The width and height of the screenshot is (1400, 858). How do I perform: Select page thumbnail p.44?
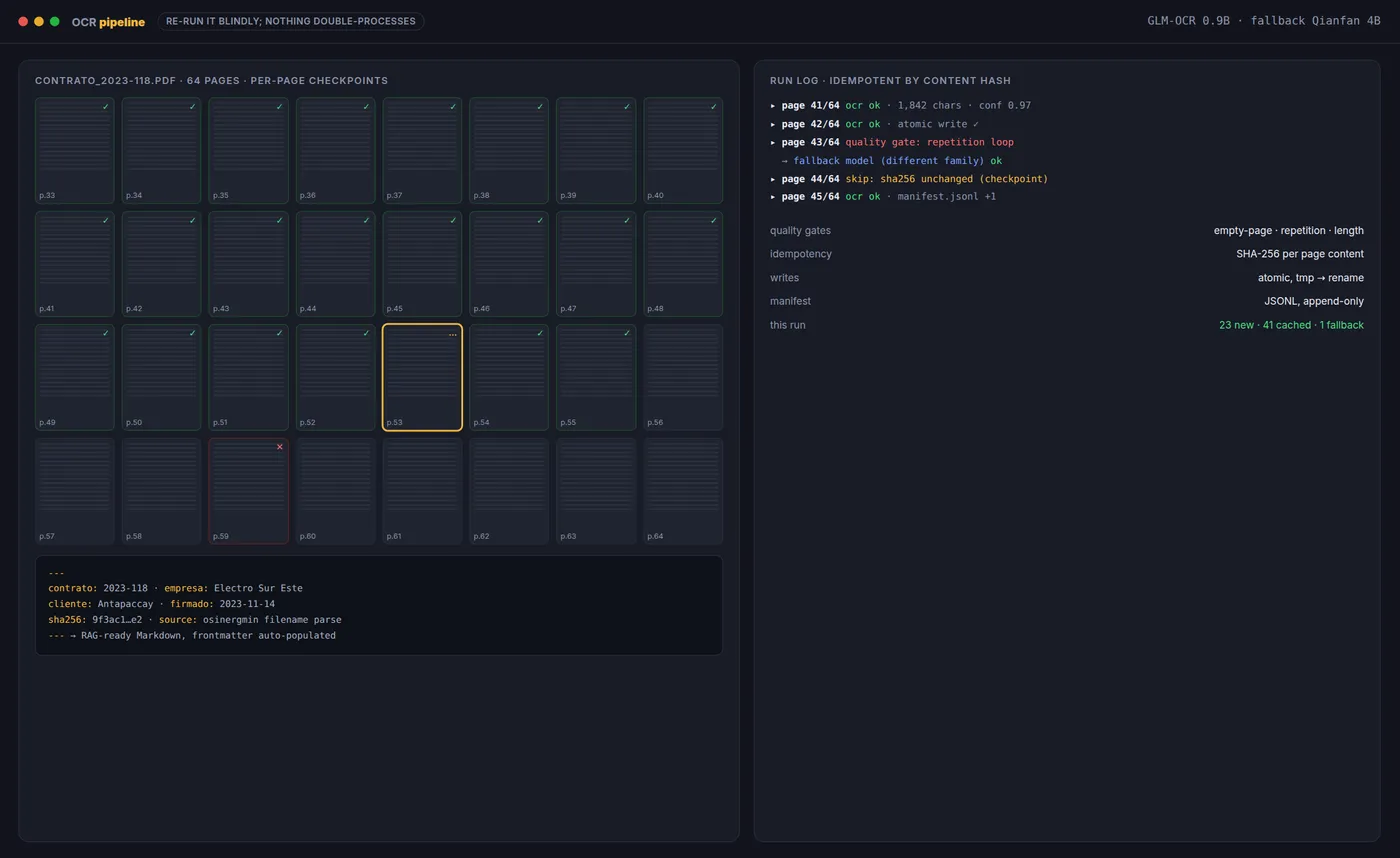tap(335, 264)
